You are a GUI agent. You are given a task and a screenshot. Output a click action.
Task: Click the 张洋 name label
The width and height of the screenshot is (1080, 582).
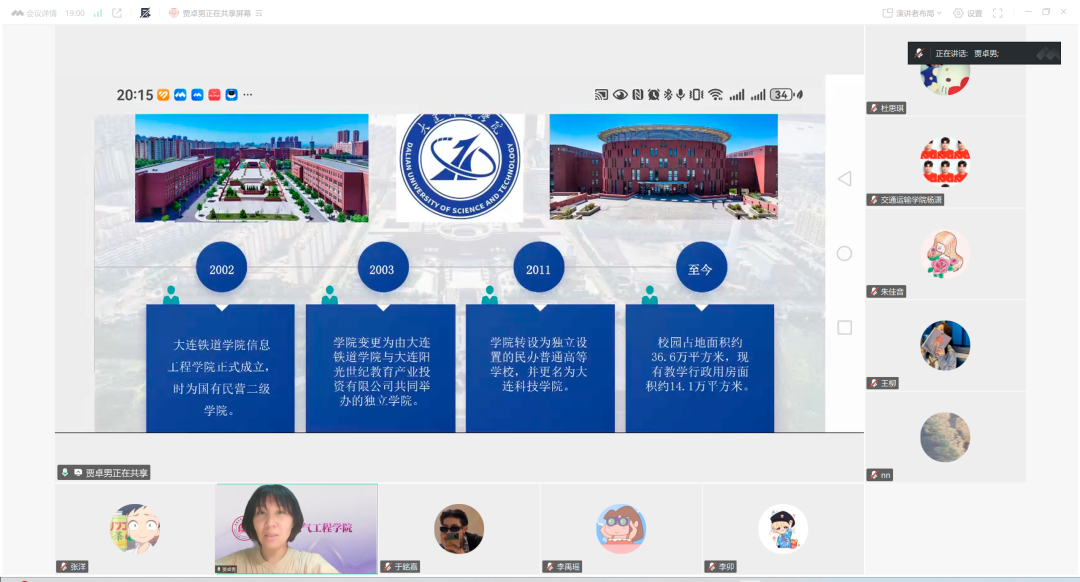[72, 567]
